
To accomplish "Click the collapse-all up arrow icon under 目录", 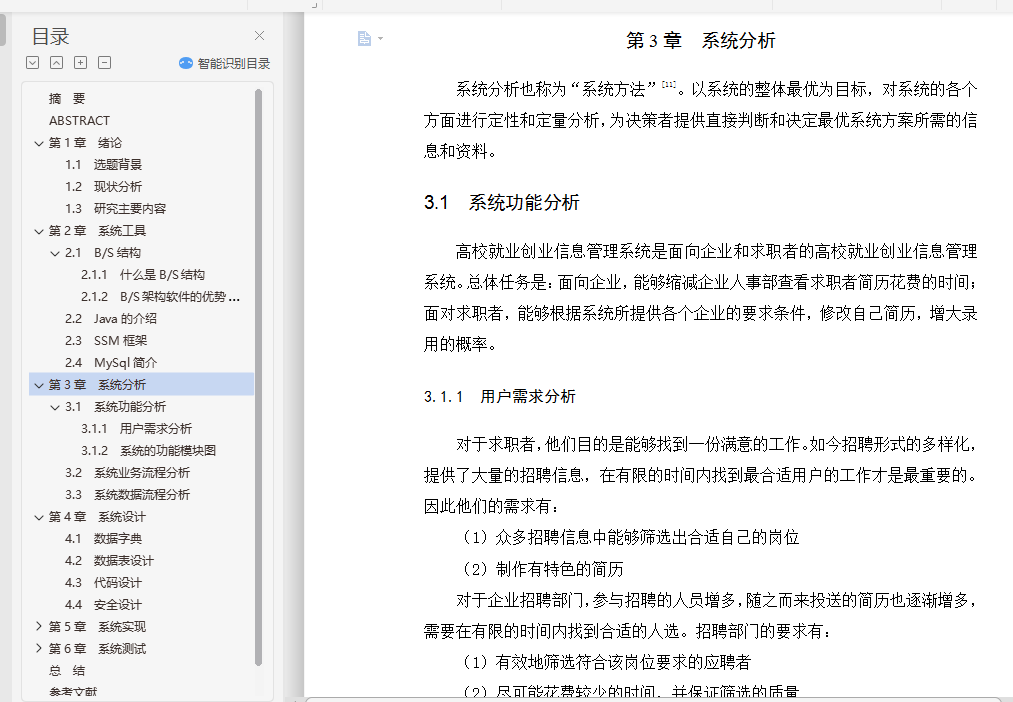I will point(57,63).
